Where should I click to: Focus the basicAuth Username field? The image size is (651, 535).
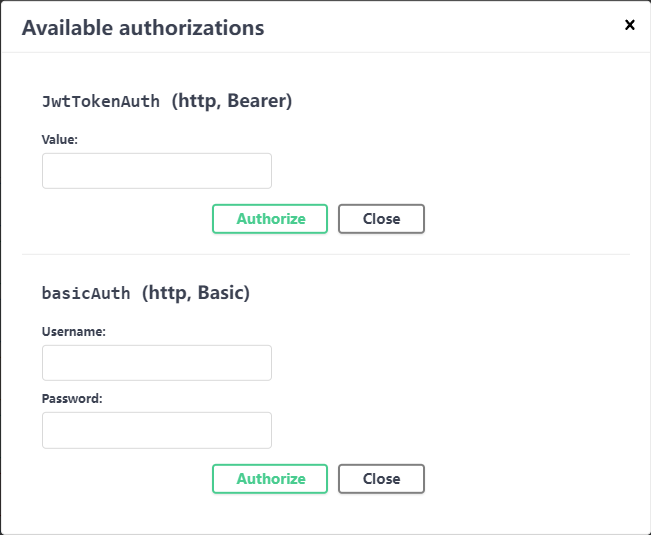157,363
